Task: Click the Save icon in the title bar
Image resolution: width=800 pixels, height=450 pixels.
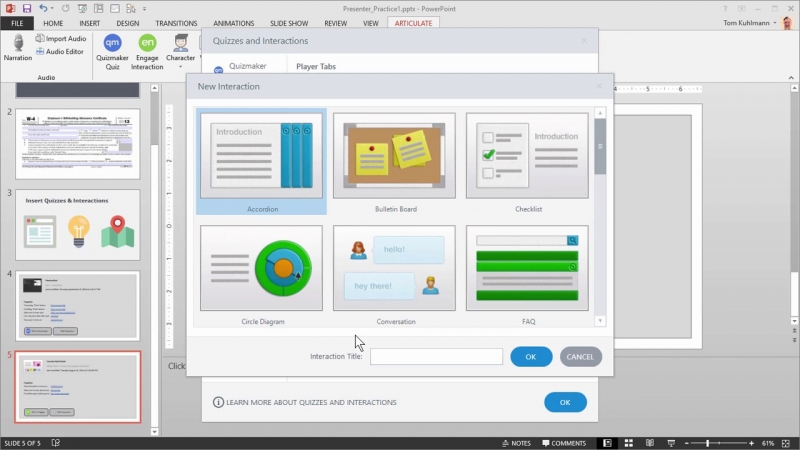Action: [27, 8]
